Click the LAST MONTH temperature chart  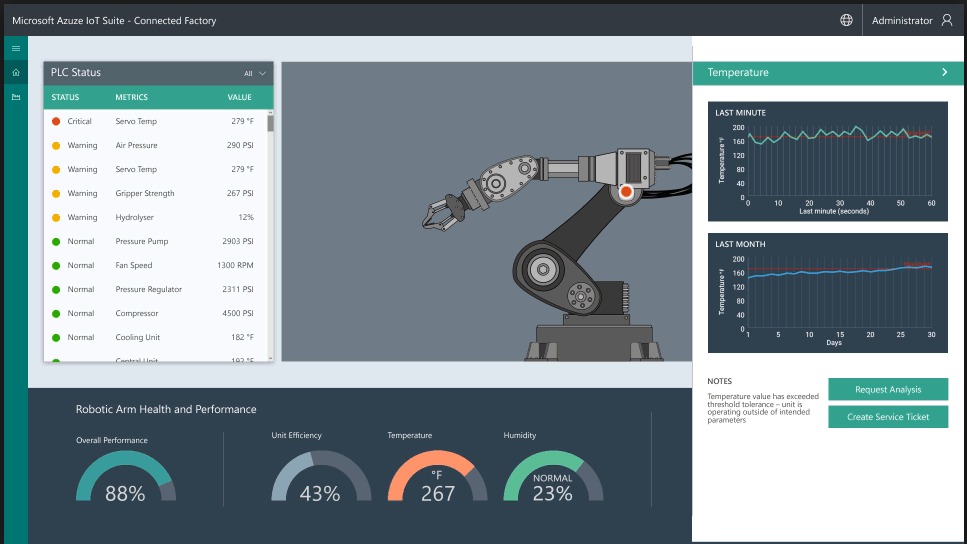828,293
